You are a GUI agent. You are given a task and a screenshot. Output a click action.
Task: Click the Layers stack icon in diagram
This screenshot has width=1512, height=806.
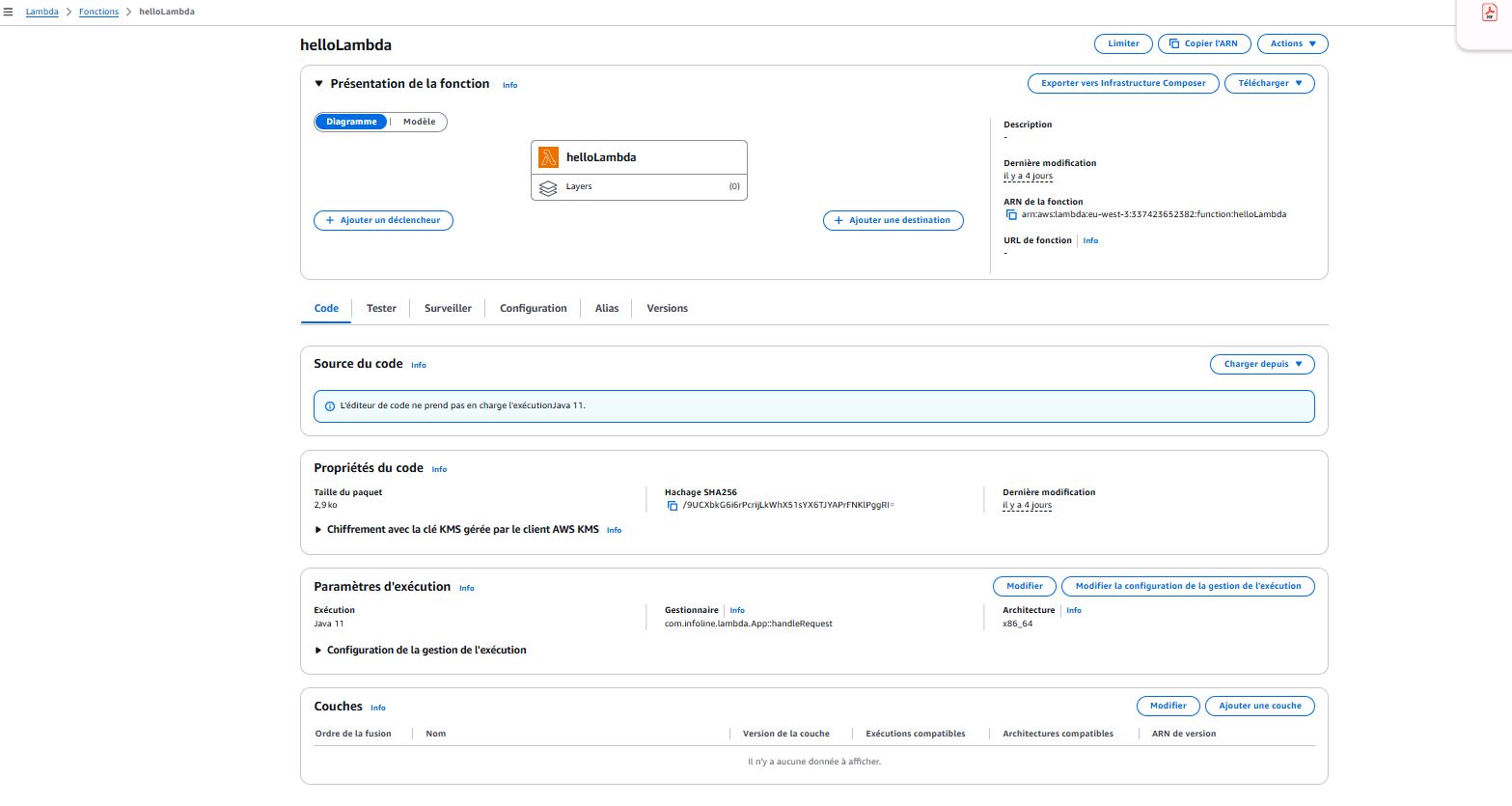548,187
